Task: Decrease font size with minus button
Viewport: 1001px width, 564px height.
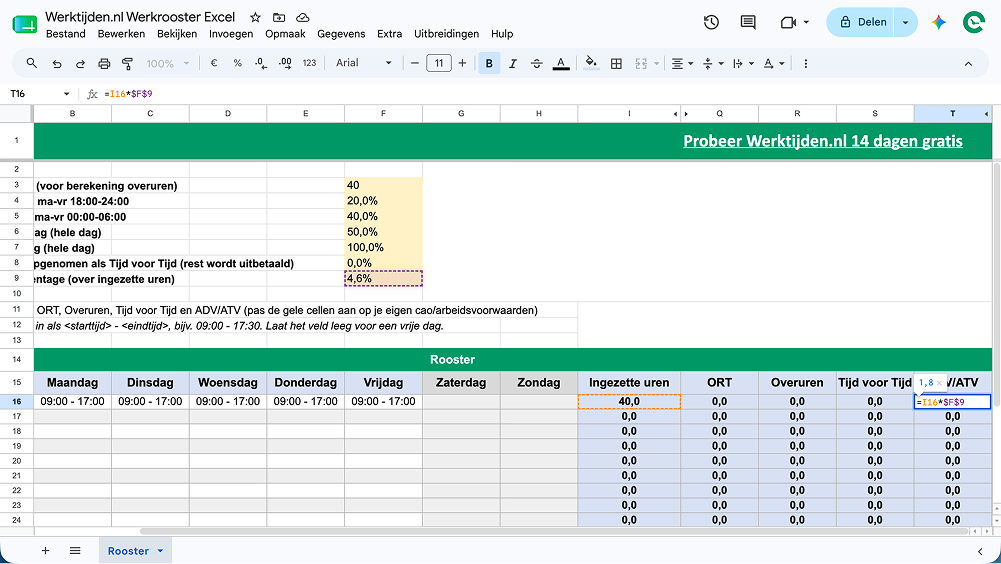Action: [x=415, y=63]
